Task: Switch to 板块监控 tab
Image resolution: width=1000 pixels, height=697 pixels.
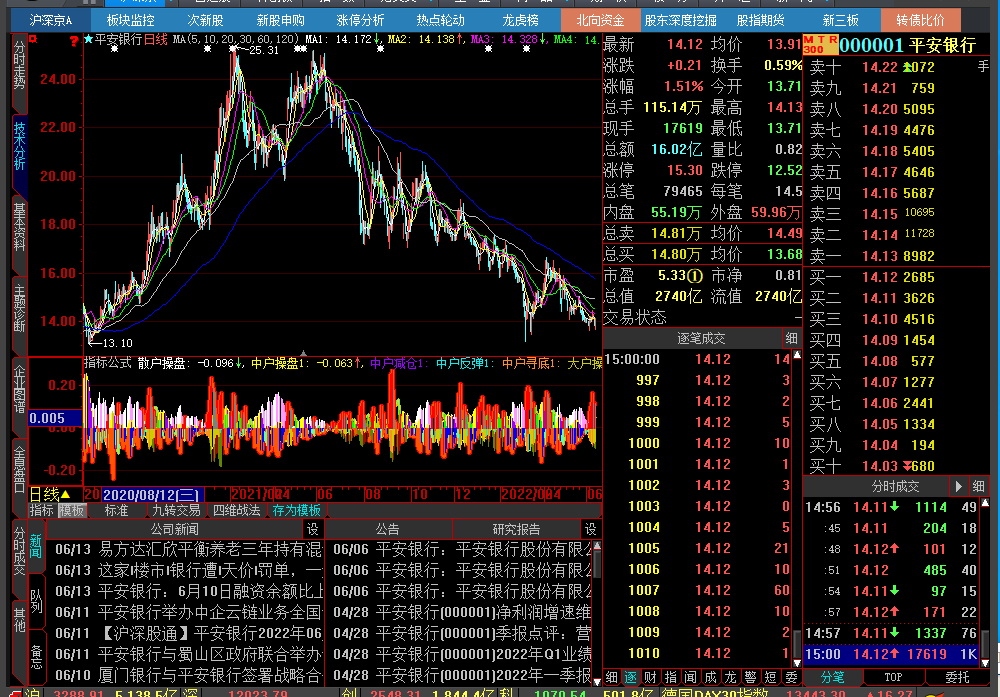Action: (130, 20)
